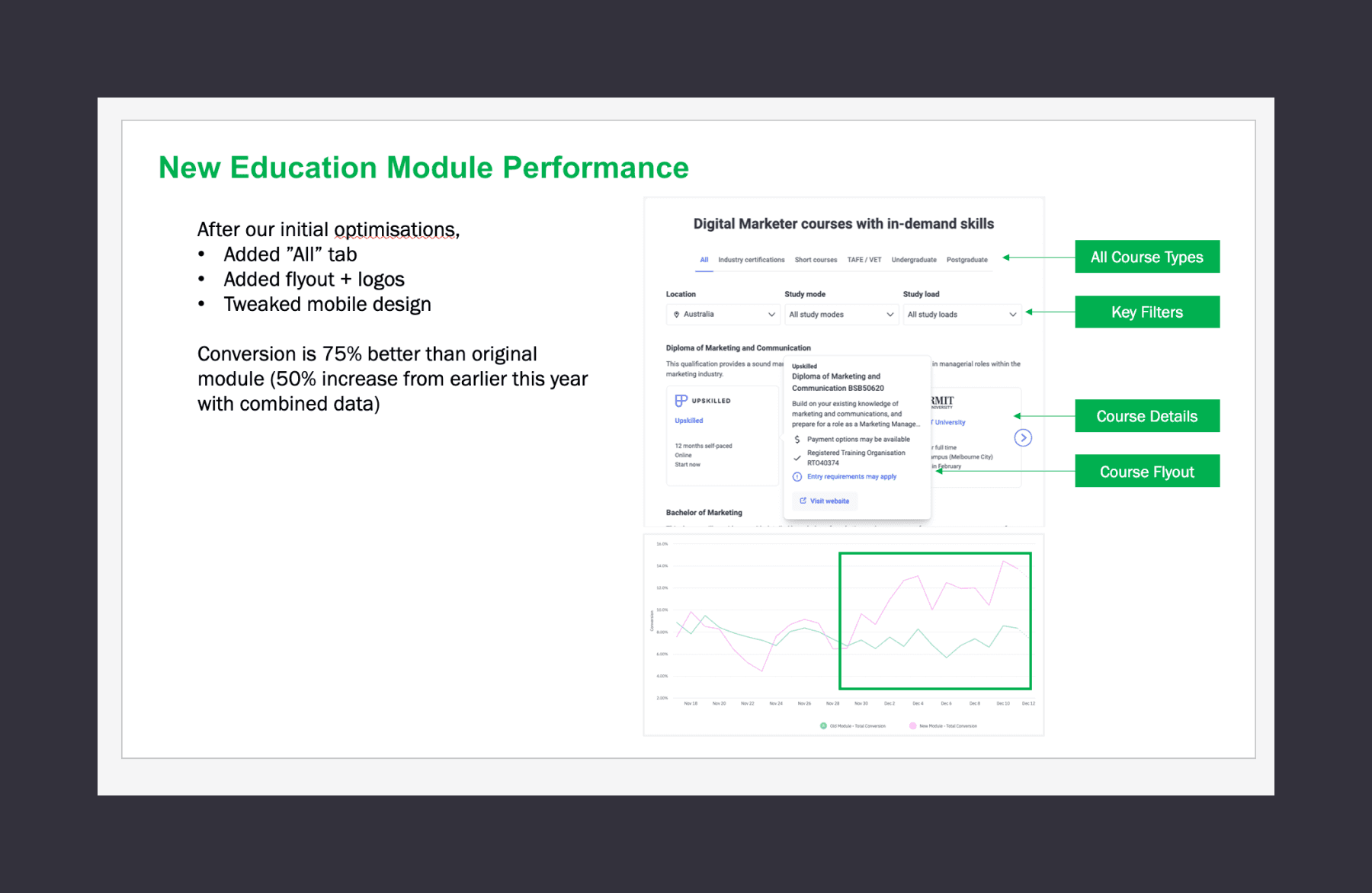Viewport: 1372px width, 893px height.
Task: Click the location pin icon beside Australia
Action: [676, 314]
